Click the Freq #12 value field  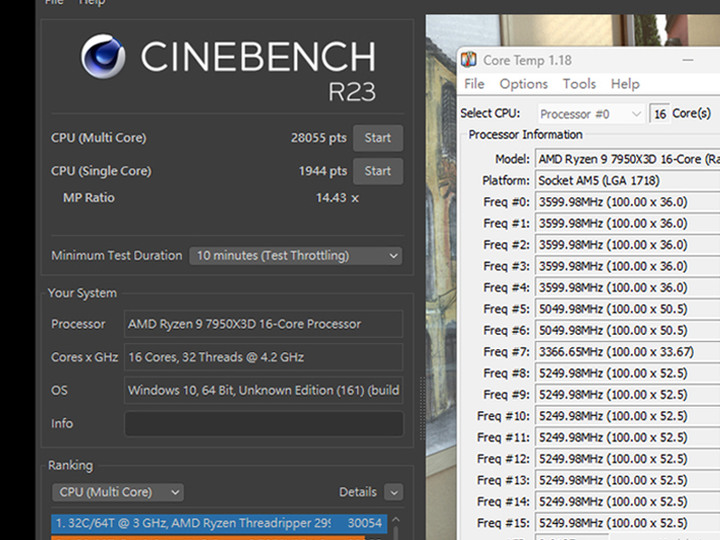[627, 459]
